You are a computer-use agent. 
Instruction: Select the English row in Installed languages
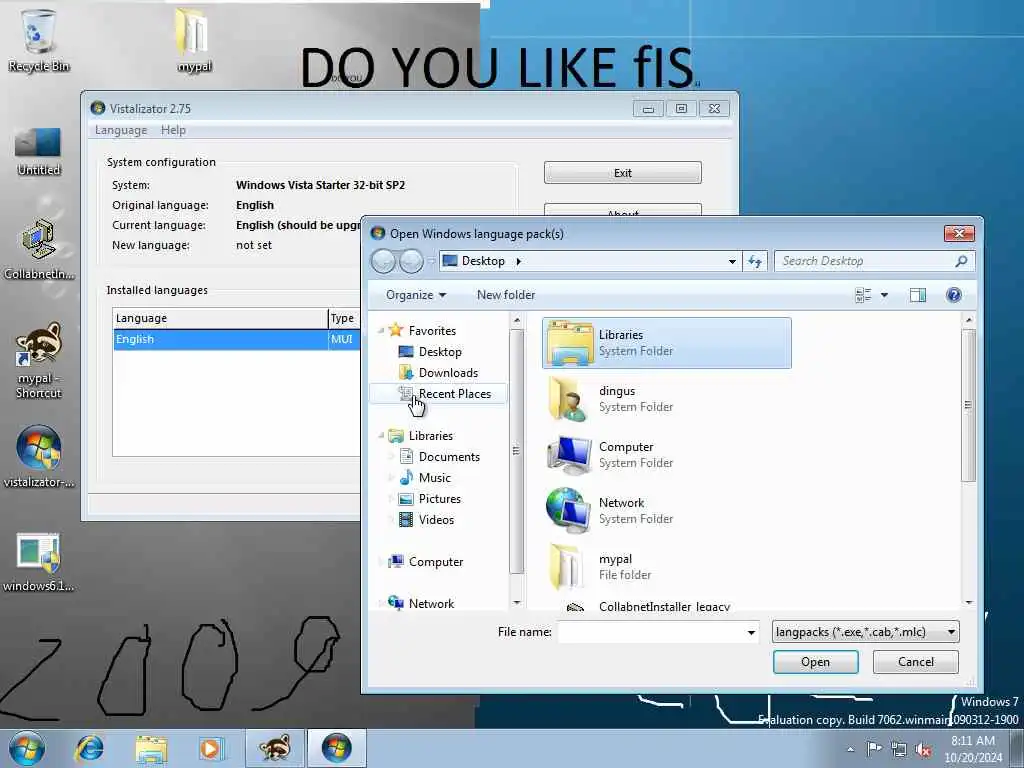(x=236, y=339)
